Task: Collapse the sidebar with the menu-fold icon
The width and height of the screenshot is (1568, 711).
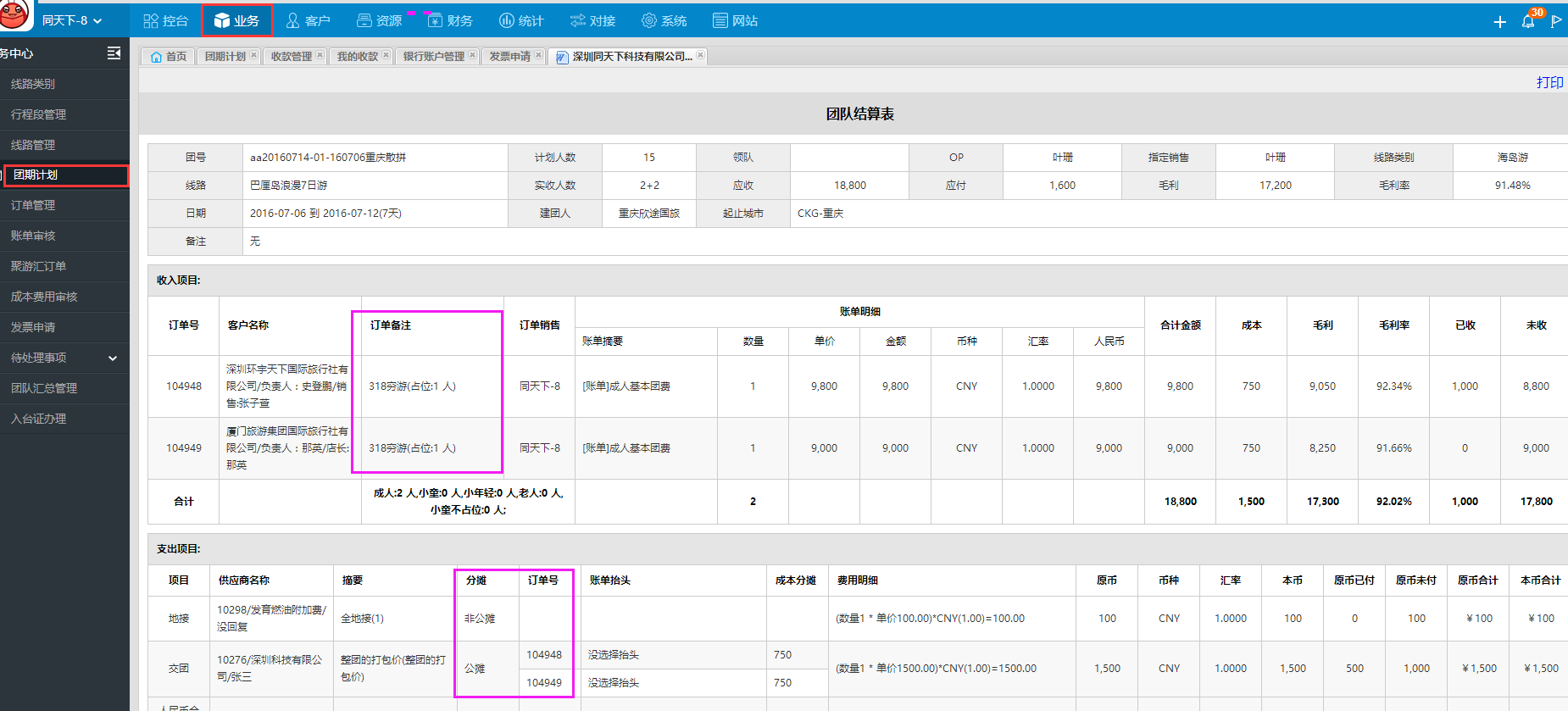Action: [x=114, y=53]
